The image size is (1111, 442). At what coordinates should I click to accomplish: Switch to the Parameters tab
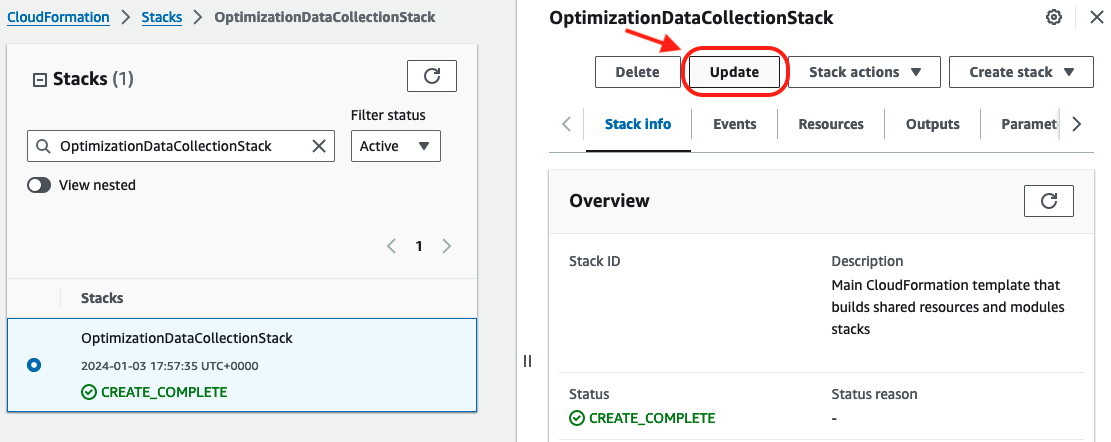coord(1029,124)
